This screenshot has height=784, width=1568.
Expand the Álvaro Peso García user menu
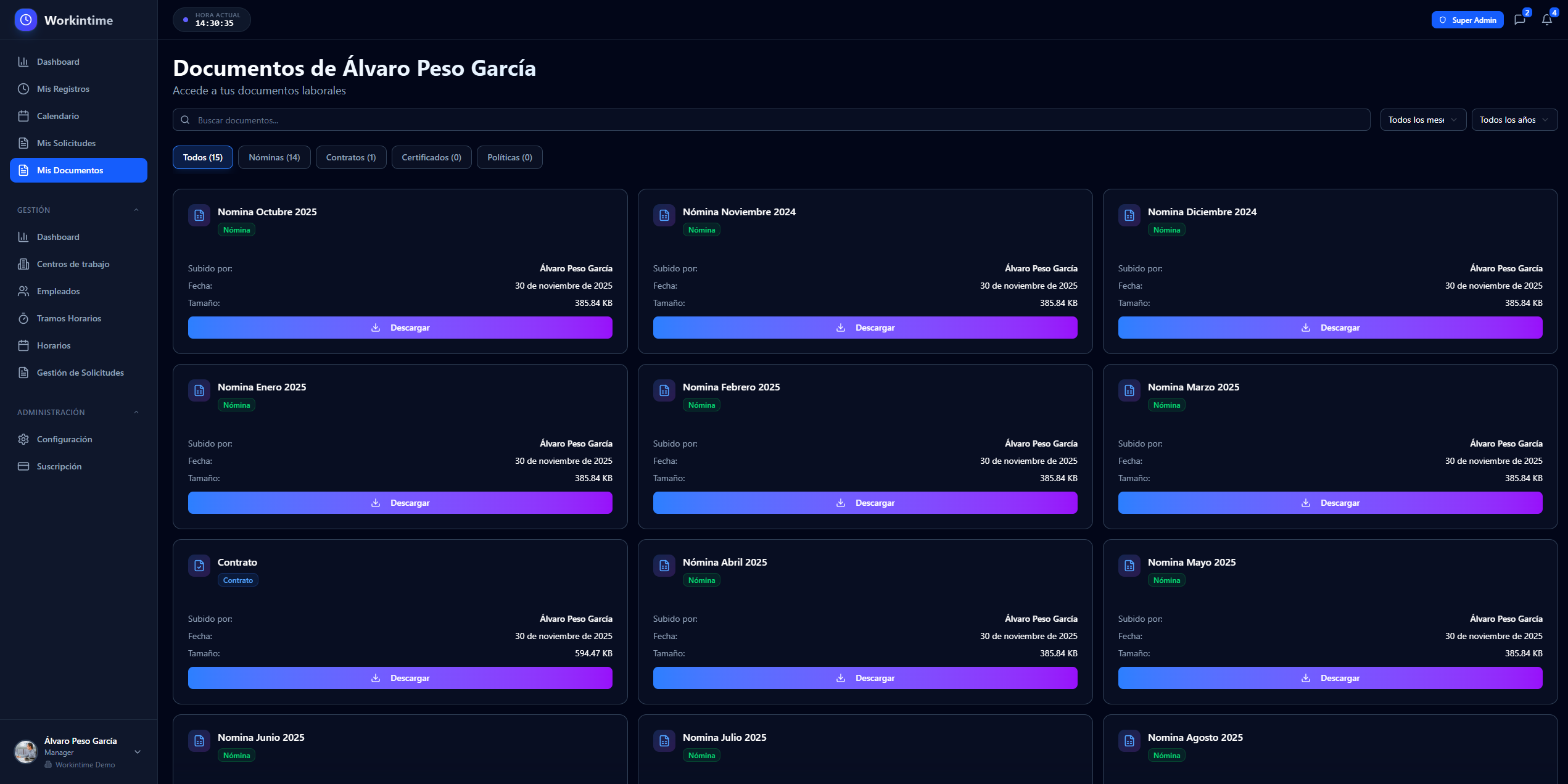pos(138,752)
